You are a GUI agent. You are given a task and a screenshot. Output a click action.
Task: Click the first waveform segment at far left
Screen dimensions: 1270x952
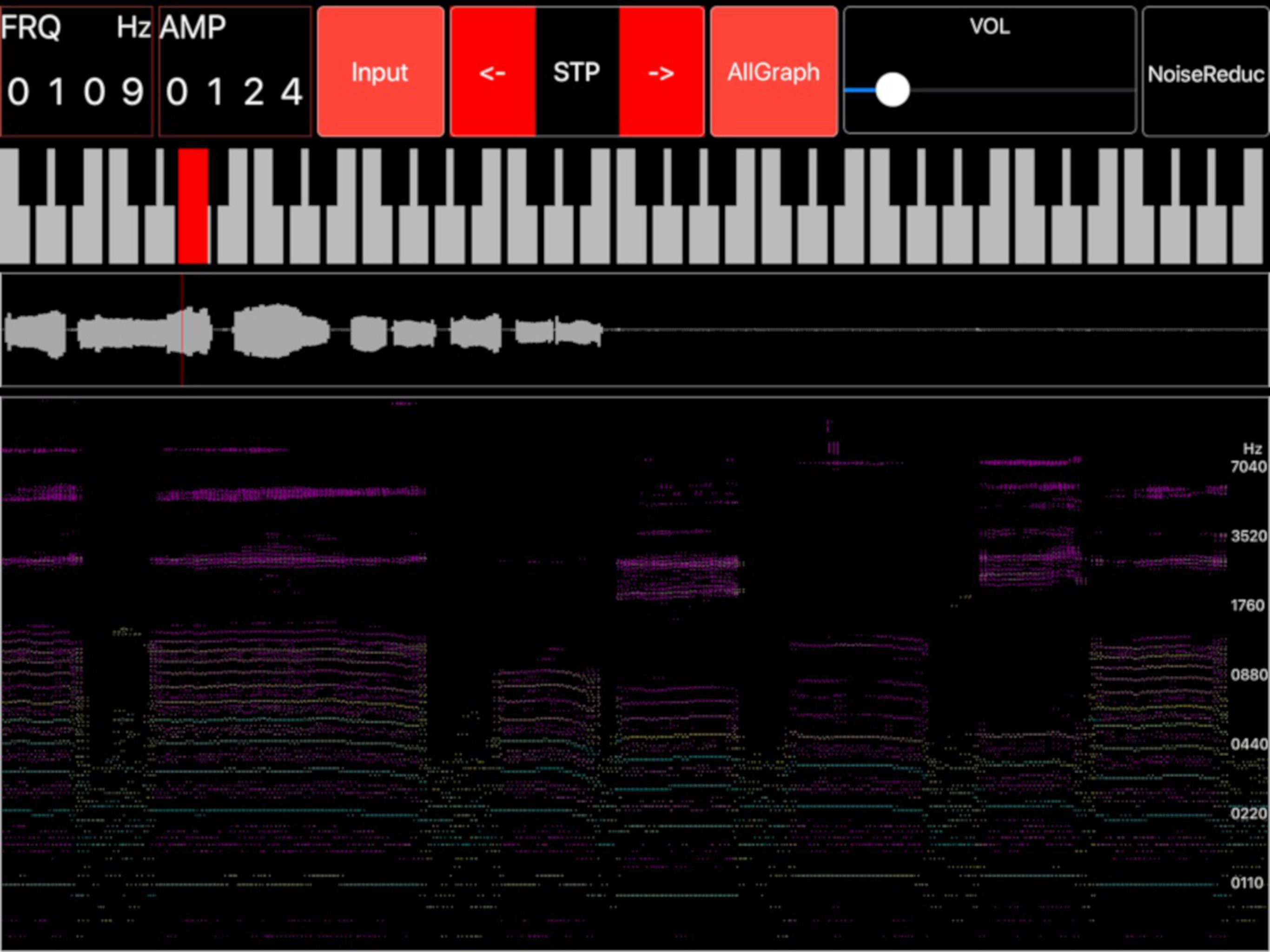36,334
